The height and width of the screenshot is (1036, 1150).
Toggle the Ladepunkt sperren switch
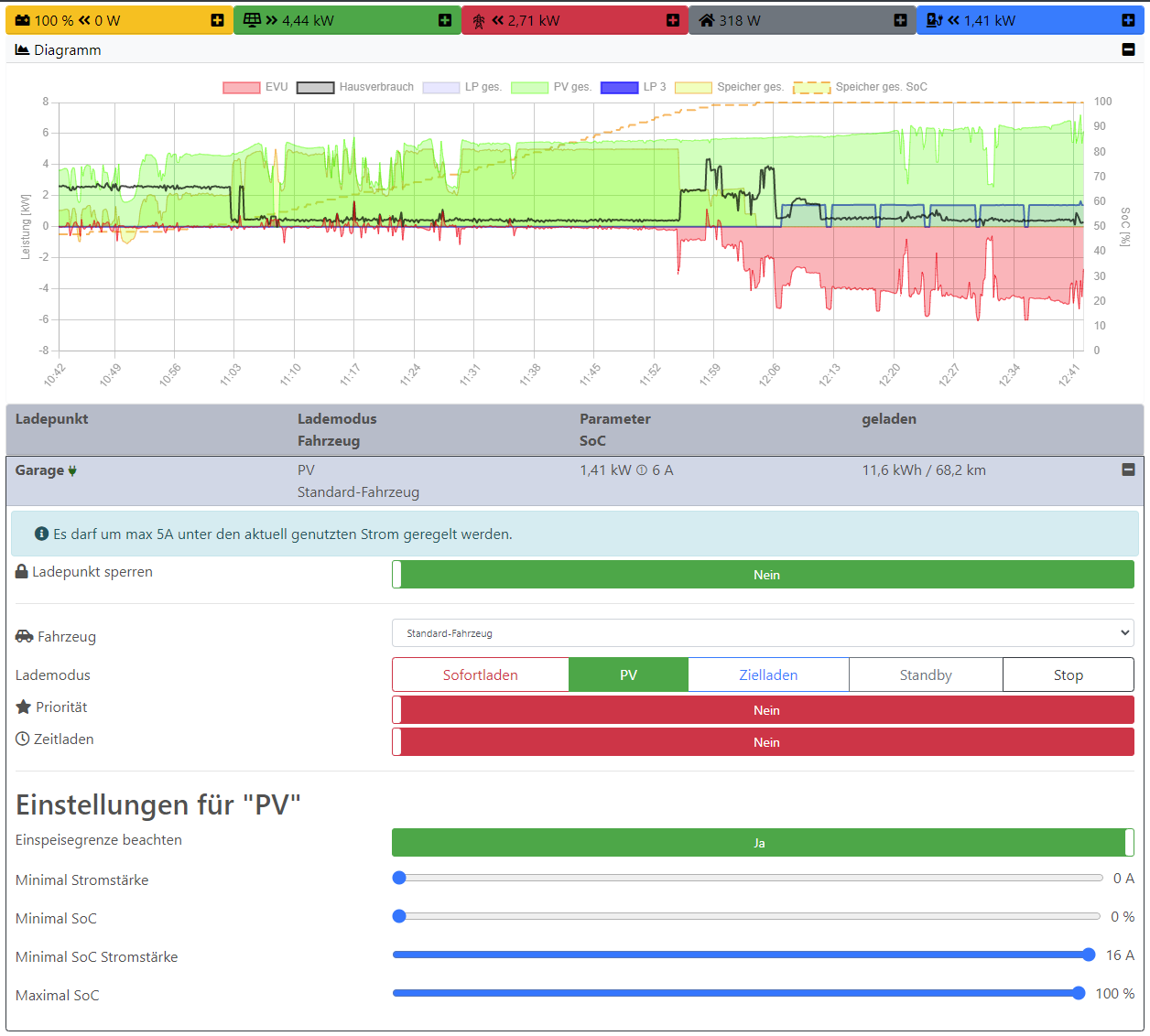(763, 575)
